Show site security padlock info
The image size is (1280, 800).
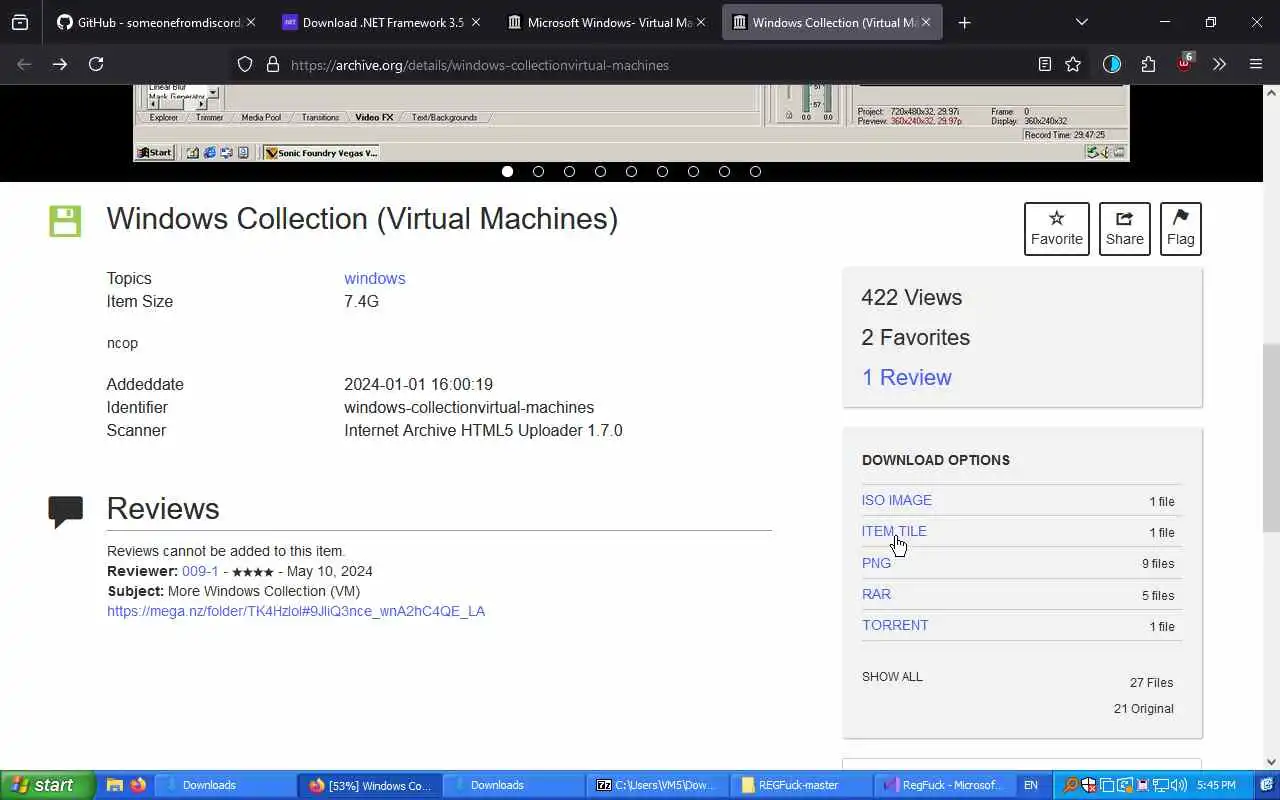coord(272,64)
